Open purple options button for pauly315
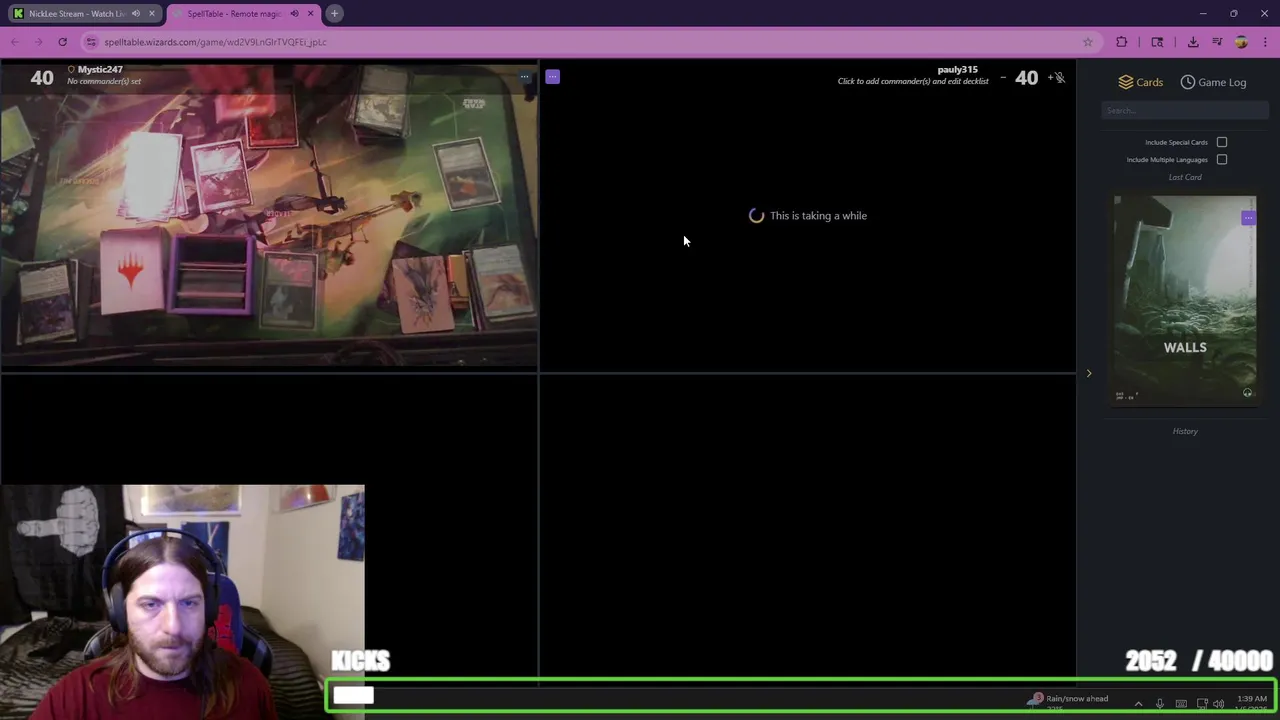Screen dimensions: 1280x720 click(552, 77)
